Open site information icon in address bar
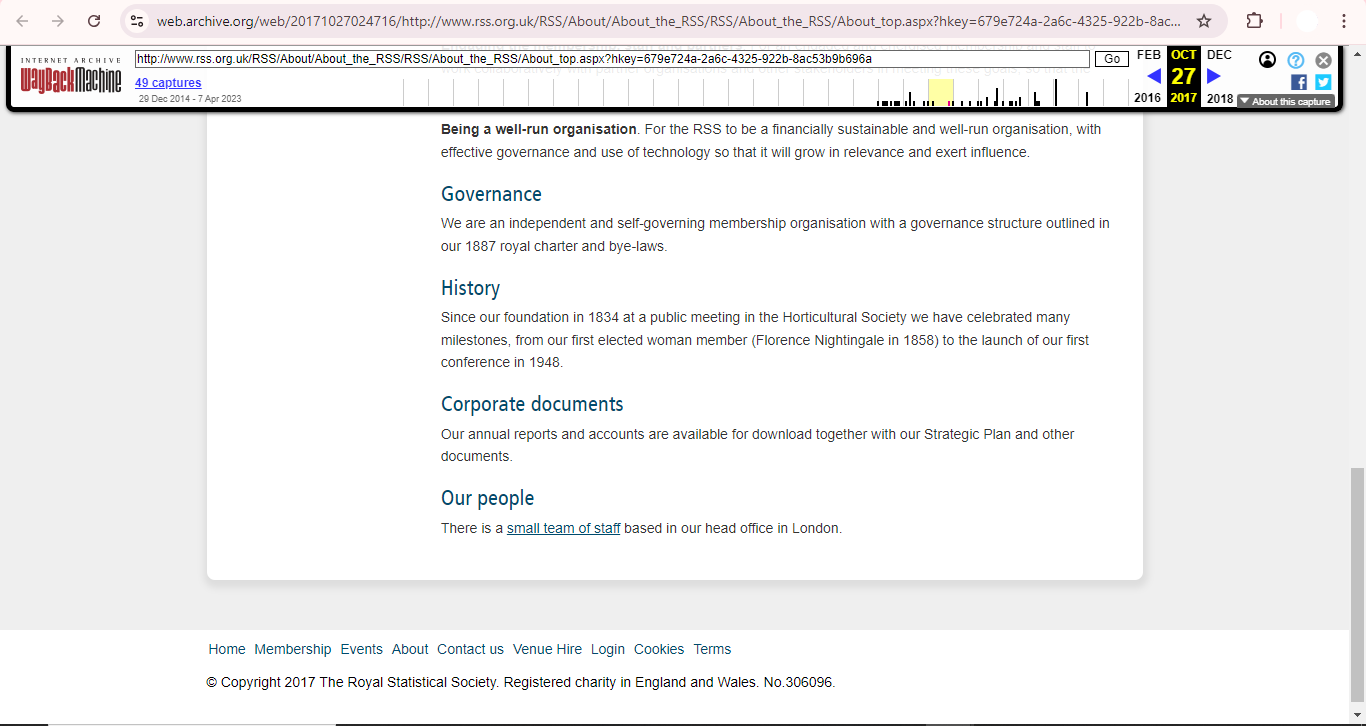Screen dimensions: 1366x726 click(x=137, y=21)
